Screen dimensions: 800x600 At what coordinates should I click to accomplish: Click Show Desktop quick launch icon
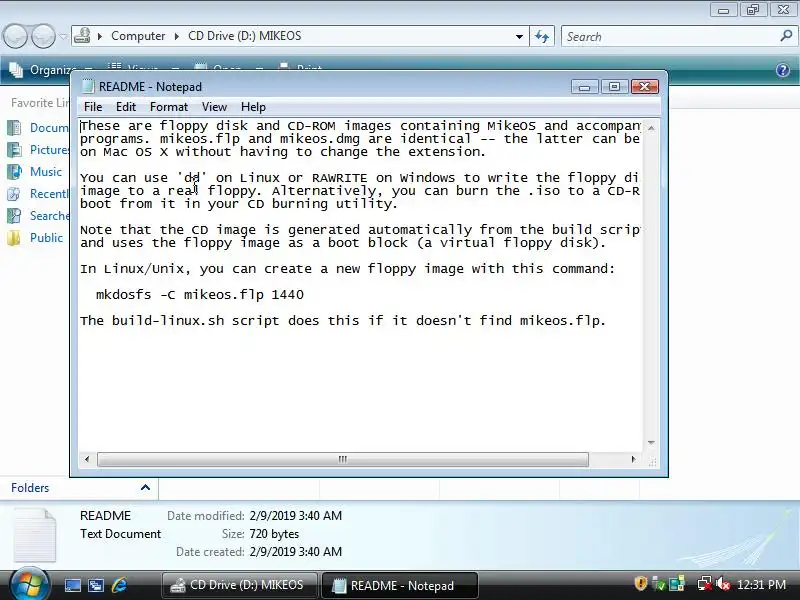point(72,585)
